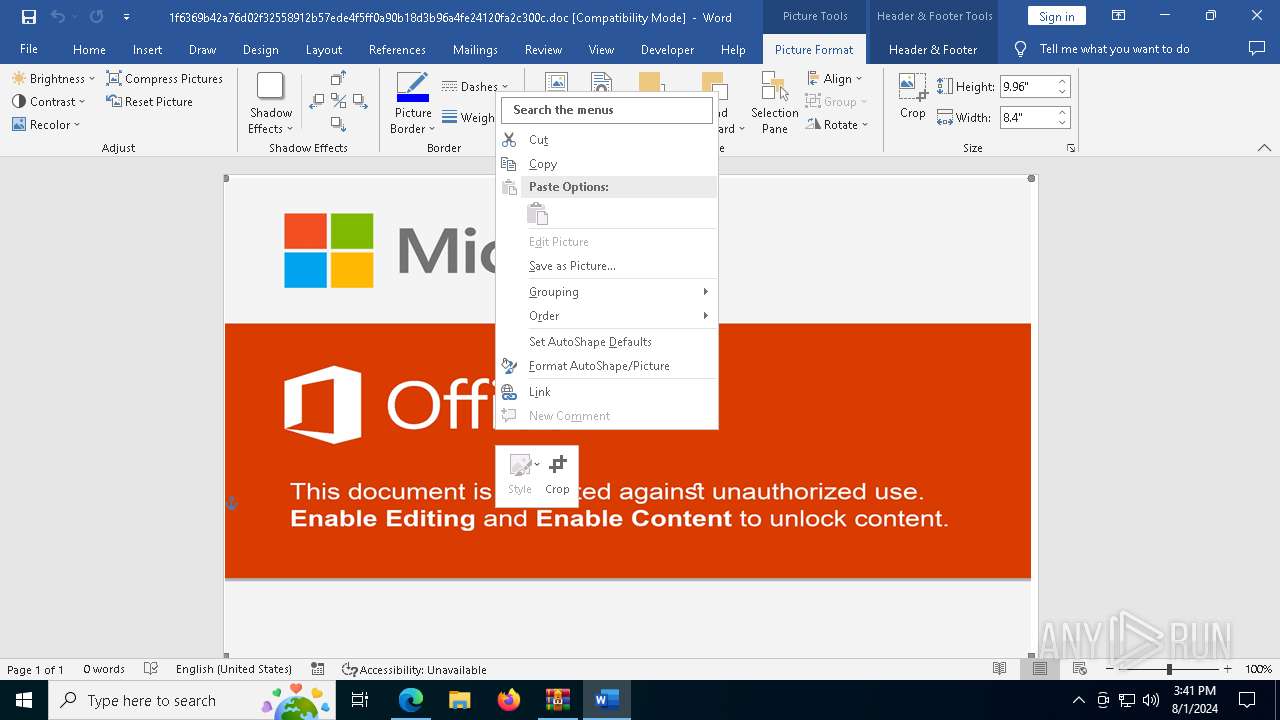Apply blue Picture Border color
1280x720 pixels.
point(412,87)
